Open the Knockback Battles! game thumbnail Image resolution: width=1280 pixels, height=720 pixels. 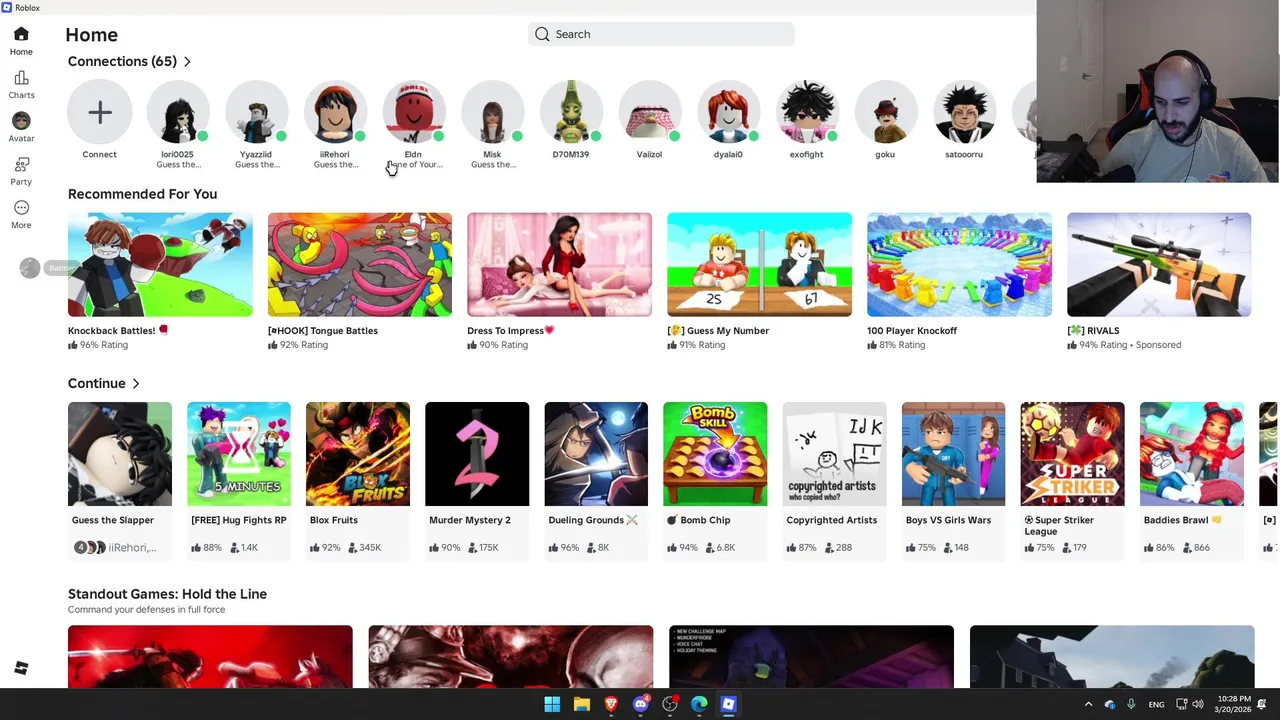(160, 264)
